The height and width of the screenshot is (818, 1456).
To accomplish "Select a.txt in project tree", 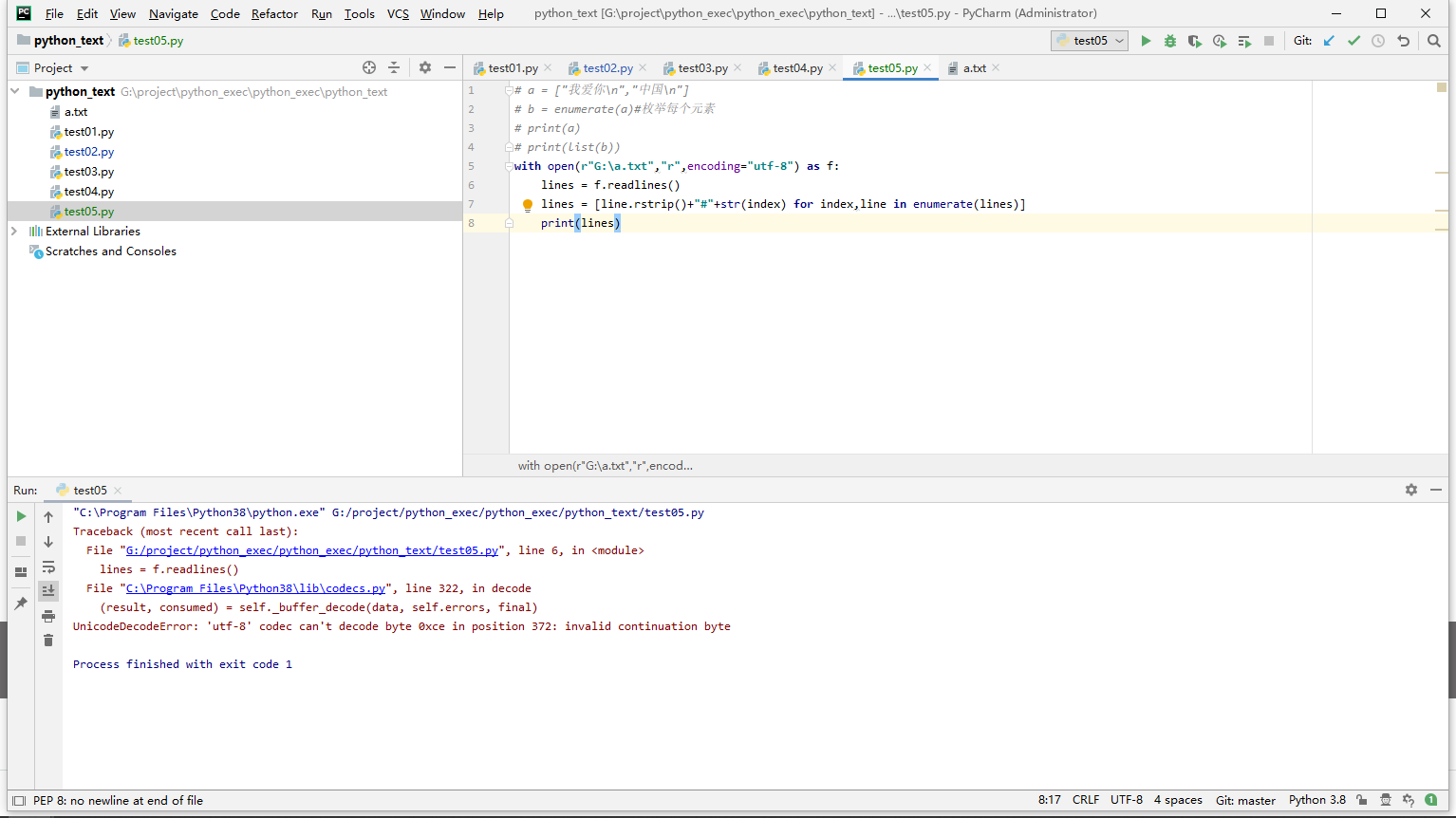I will (x=76, y=112).
